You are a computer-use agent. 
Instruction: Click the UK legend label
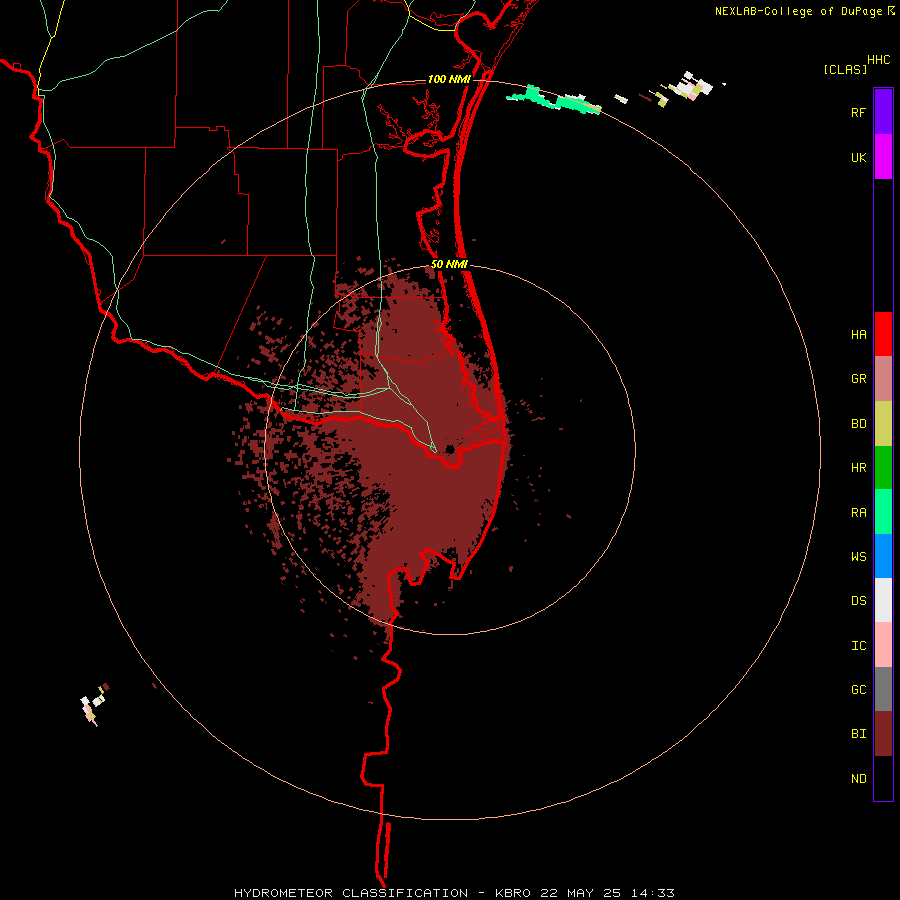click(x=858, y=157)
